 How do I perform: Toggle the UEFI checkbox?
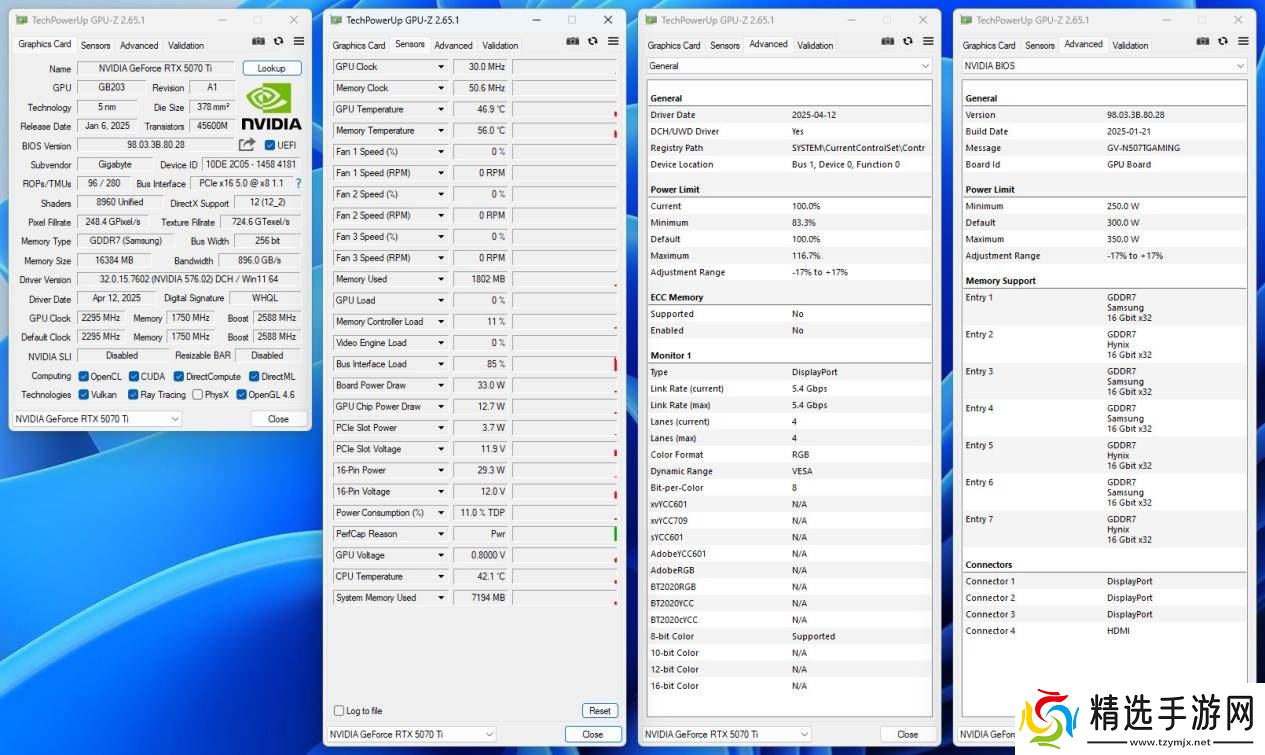[x=270, y=145]
